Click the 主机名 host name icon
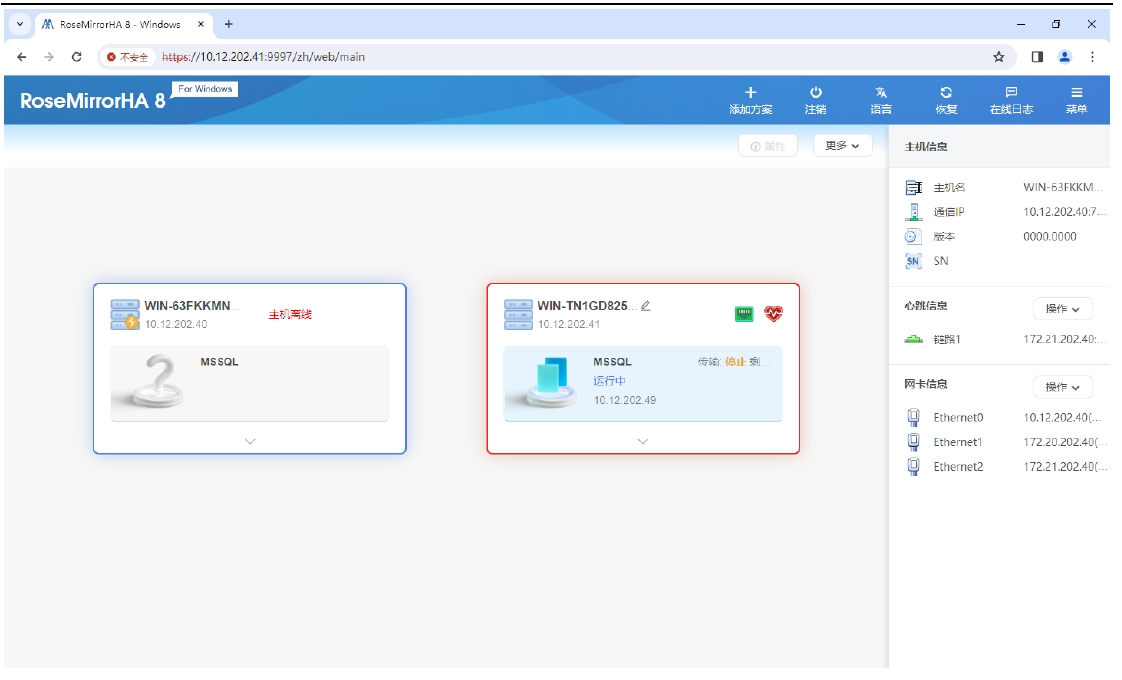 click(x=914, y=188)
